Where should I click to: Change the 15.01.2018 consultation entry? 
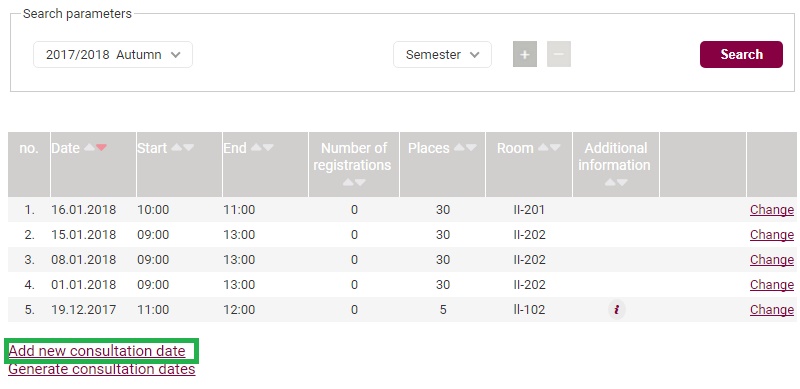(771, 235)
